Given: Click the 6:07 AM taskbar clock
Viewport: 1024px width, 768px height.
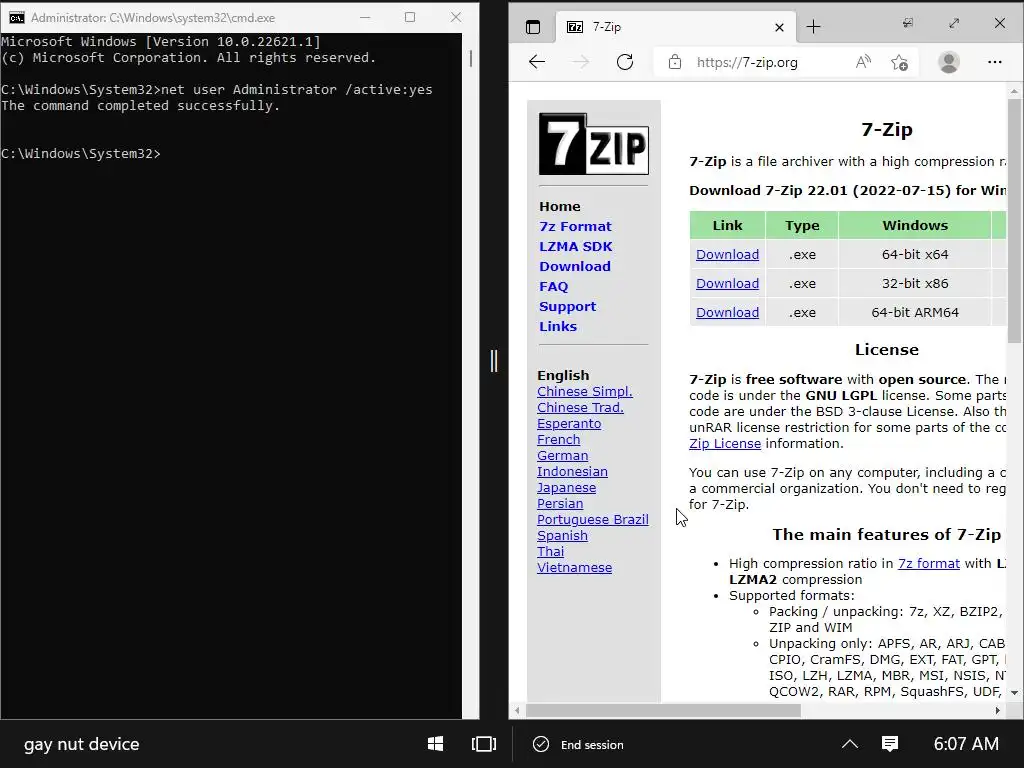Looking at the screenshot, I should click(966, 744).
